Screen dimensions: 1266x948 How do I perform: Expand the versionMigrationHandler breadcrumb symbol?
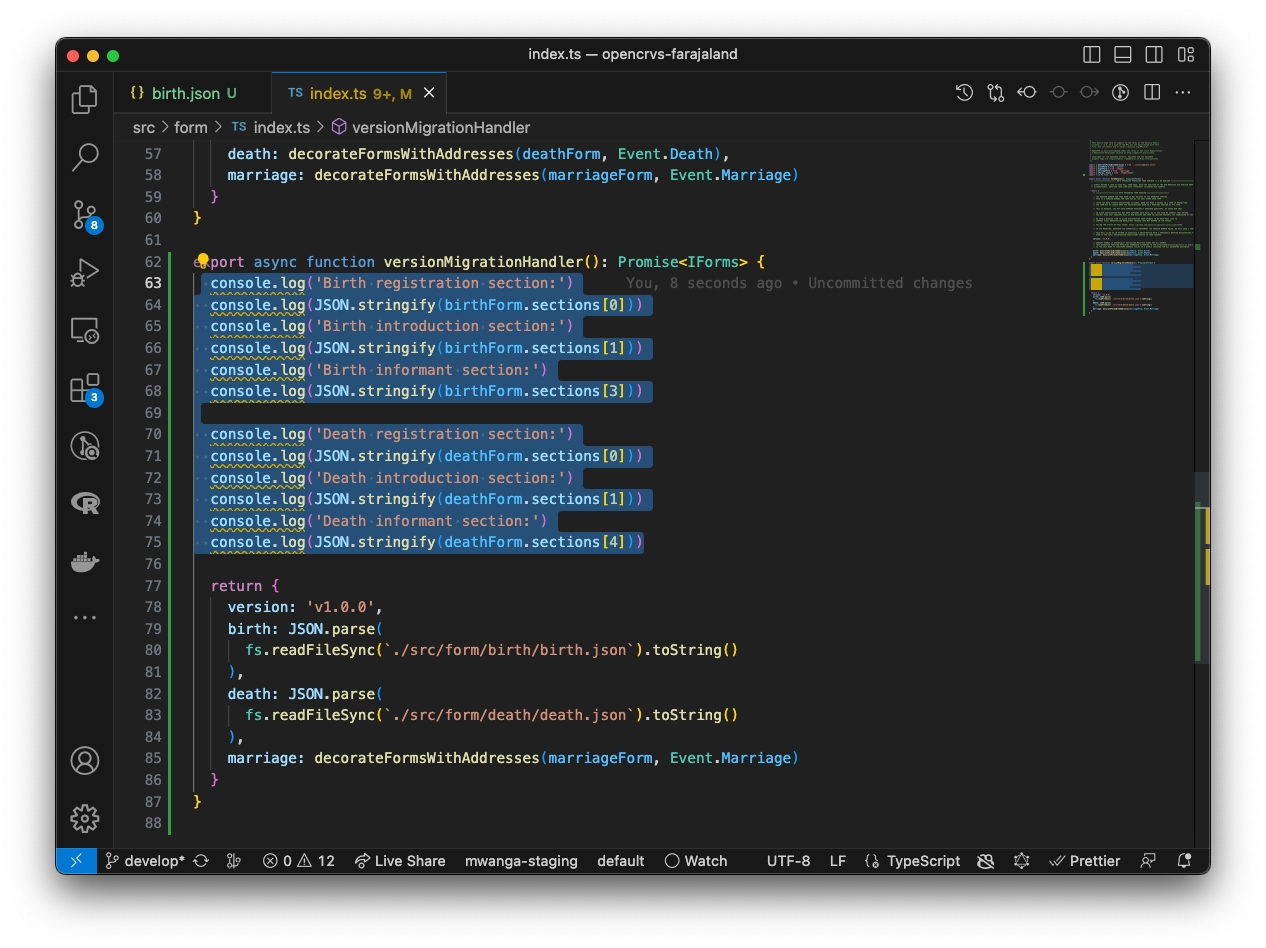(430, 127)
